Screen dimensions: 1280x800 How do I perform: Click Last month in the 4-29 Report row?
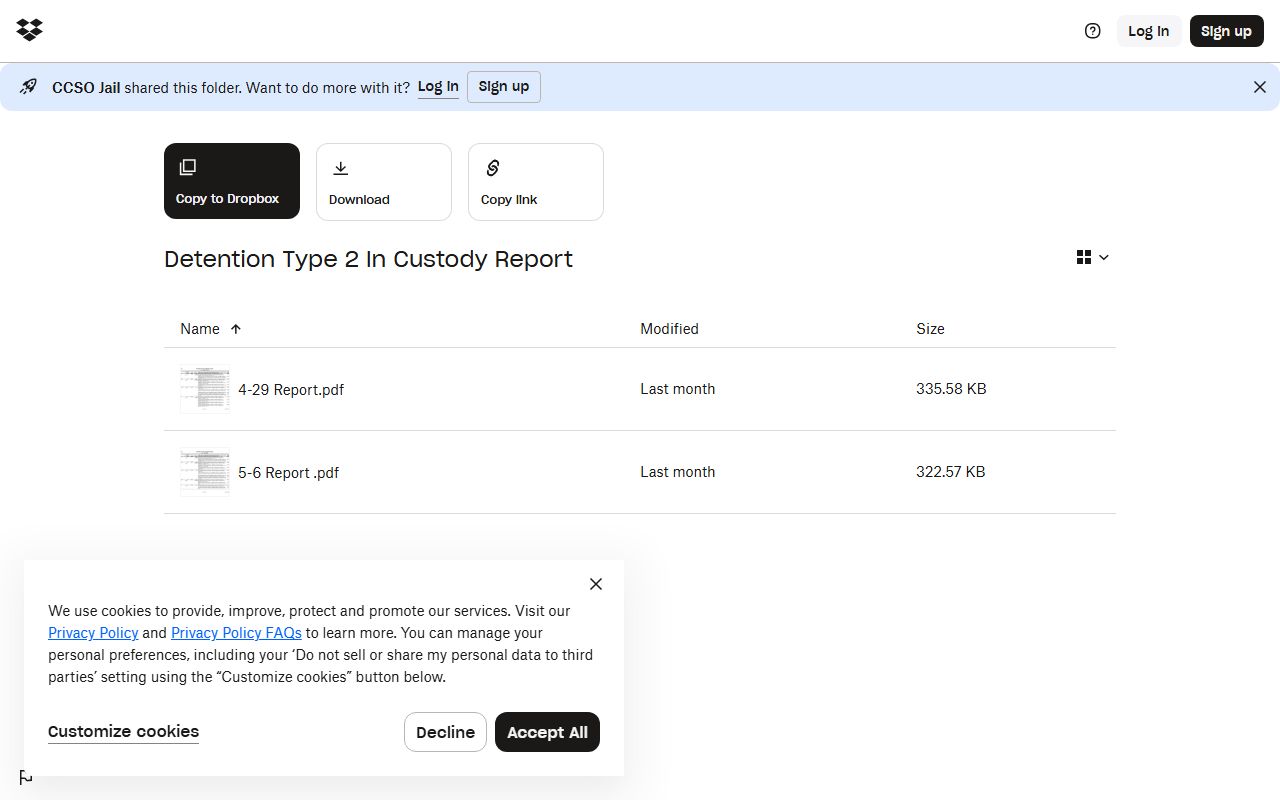678,389
